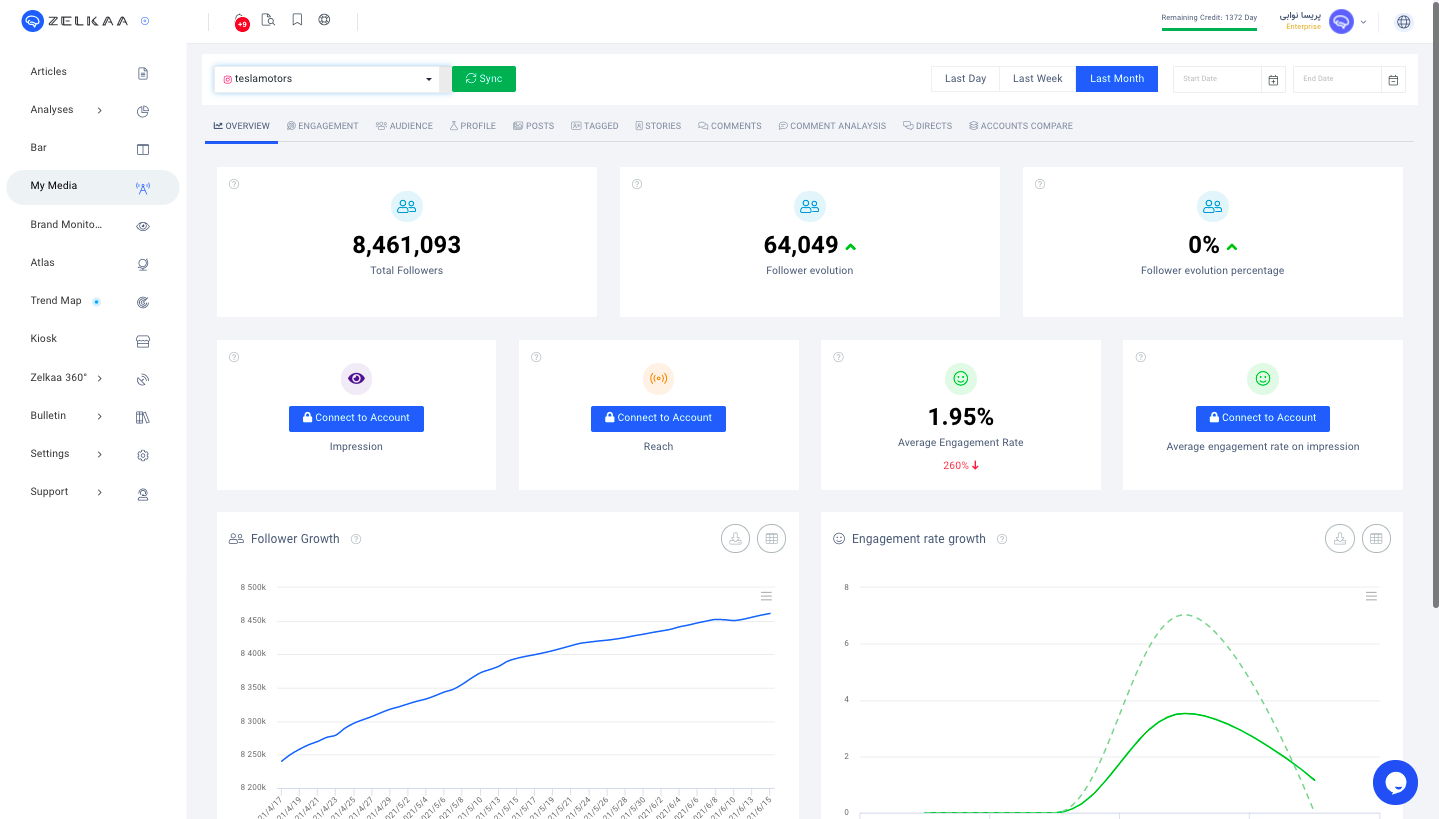The image size is (1439, 819).
Task: Open the Zelkaa logo home icon
Action: tap(32, 20)
